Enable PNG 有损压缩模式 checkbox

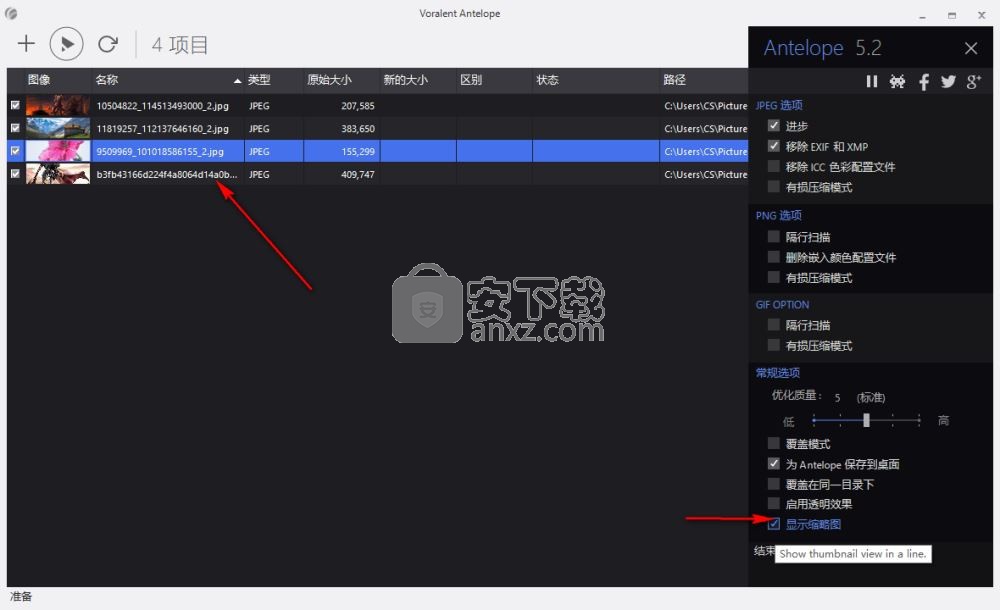pyautogui.click(x=774, y=278)
